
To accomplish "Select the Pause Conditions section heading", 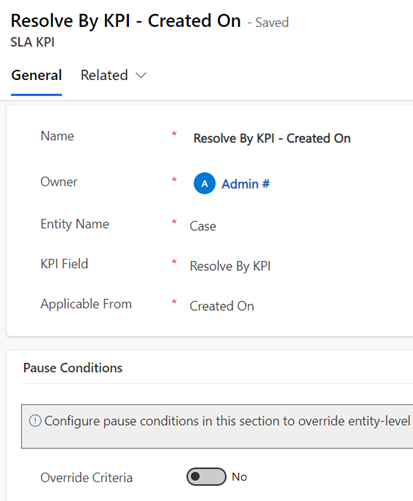I will point(73,368).
